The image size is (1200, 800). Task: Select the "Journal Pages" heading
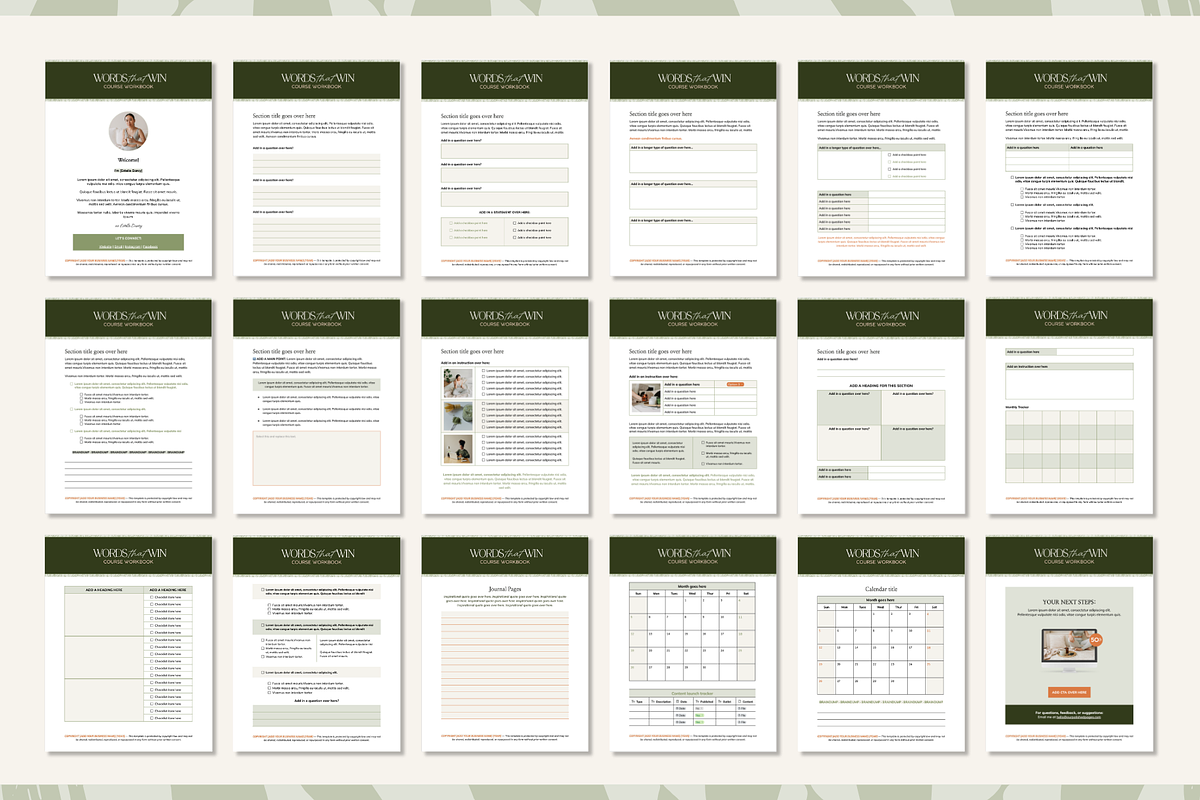pyautogui.click(x=504, y=588)
